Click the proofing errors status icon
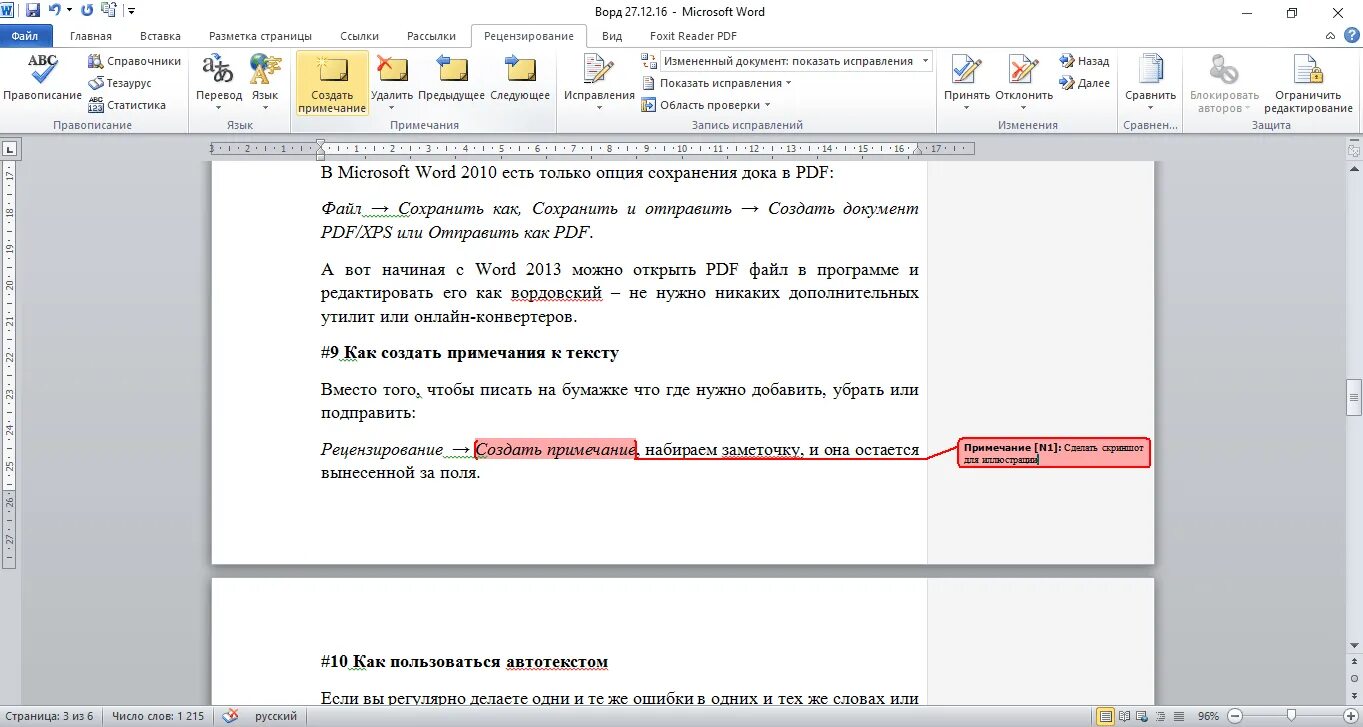The width and height of the screenshot is (1363, 727). coord(231,716)
